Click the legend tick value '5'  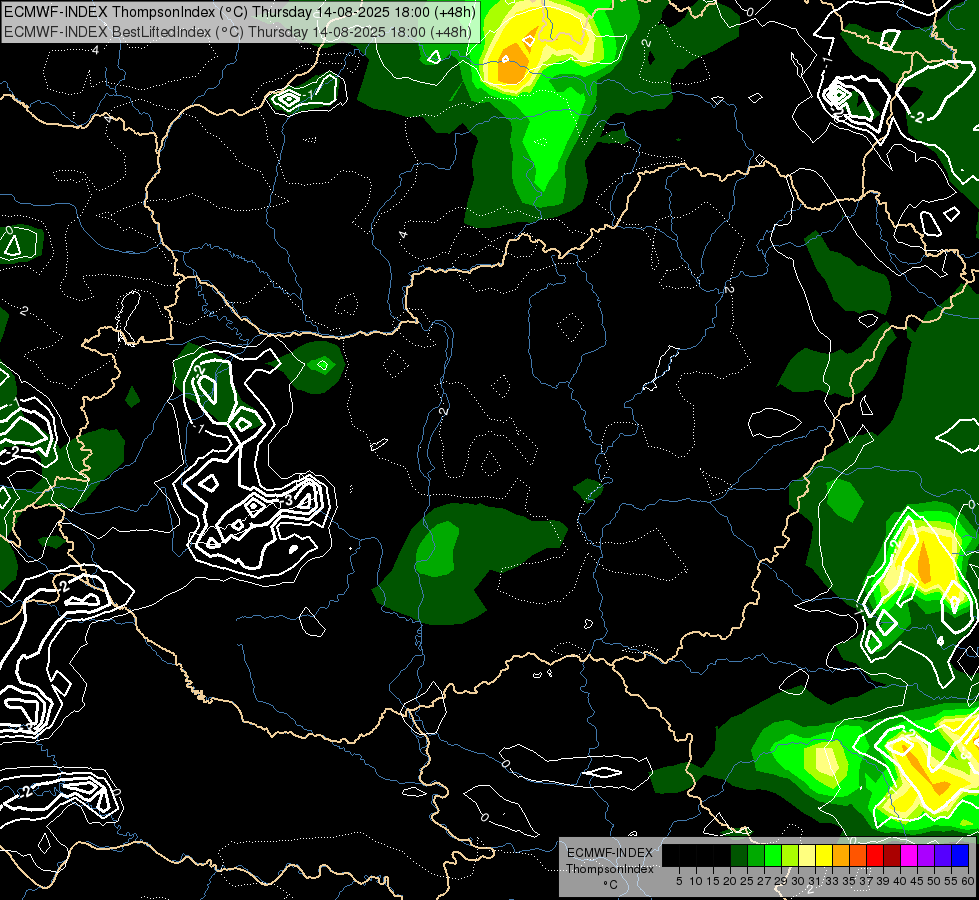(679, 881)
